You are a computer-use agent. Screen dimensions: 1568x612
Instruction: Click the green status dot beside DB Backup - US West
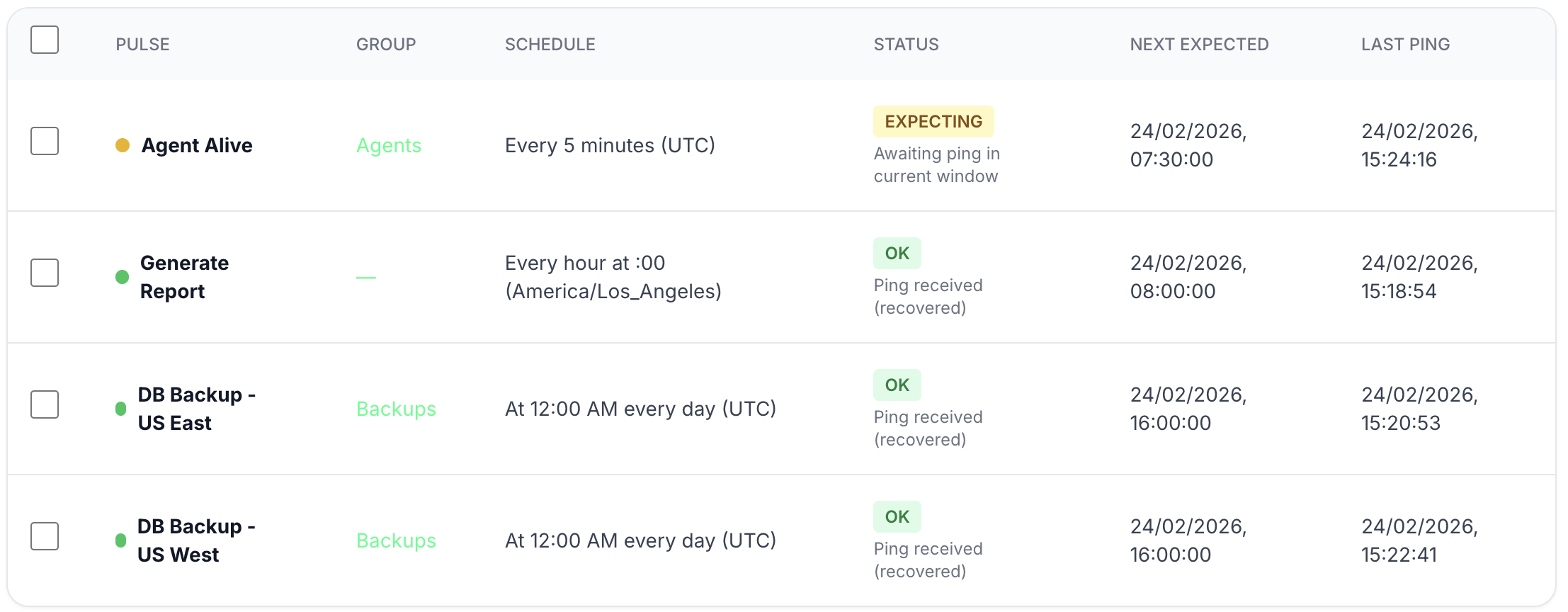pyautogui.click(x=122, y=540)
